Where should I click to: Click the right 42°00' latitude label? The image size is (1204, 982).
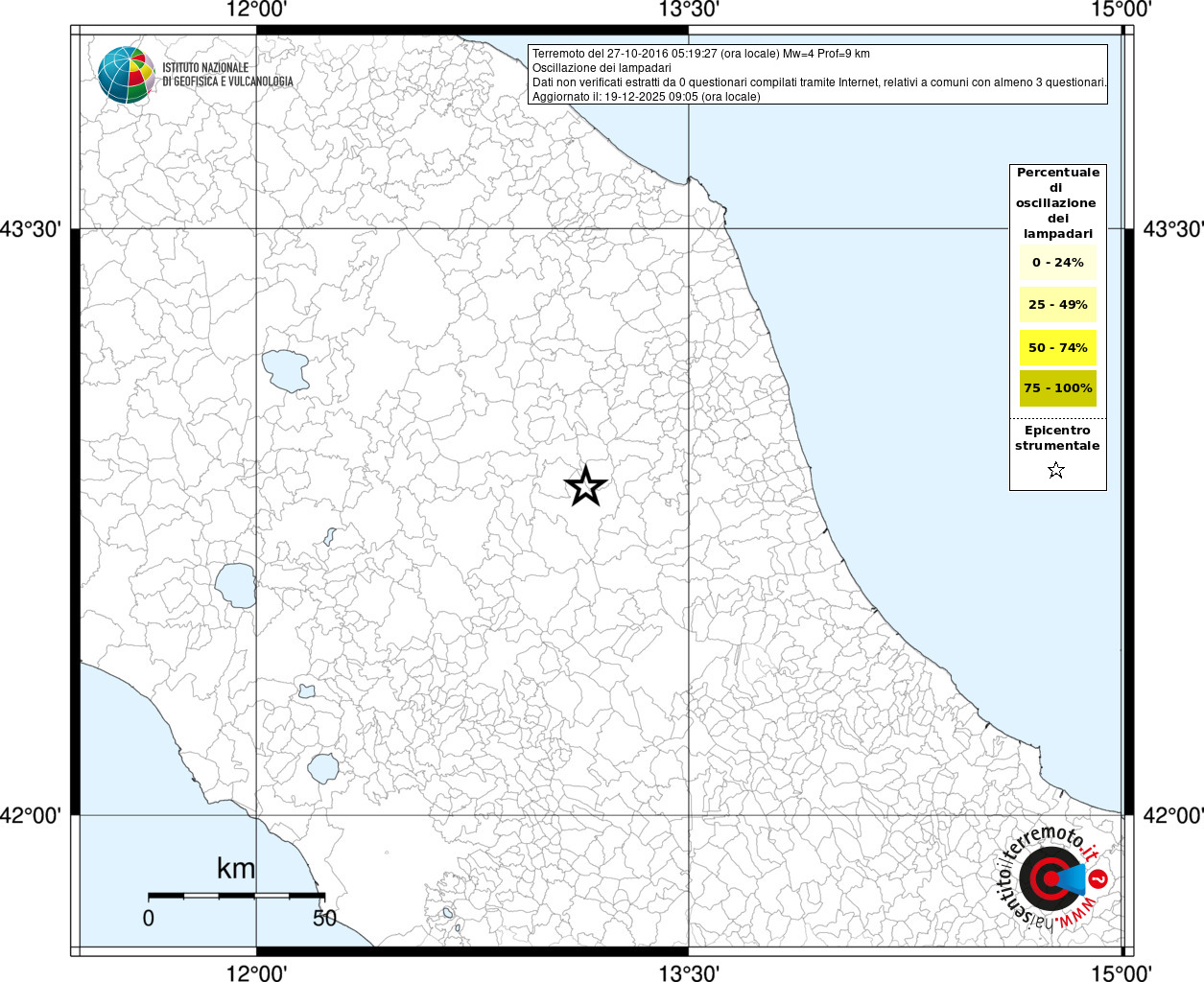point(1172,815)
